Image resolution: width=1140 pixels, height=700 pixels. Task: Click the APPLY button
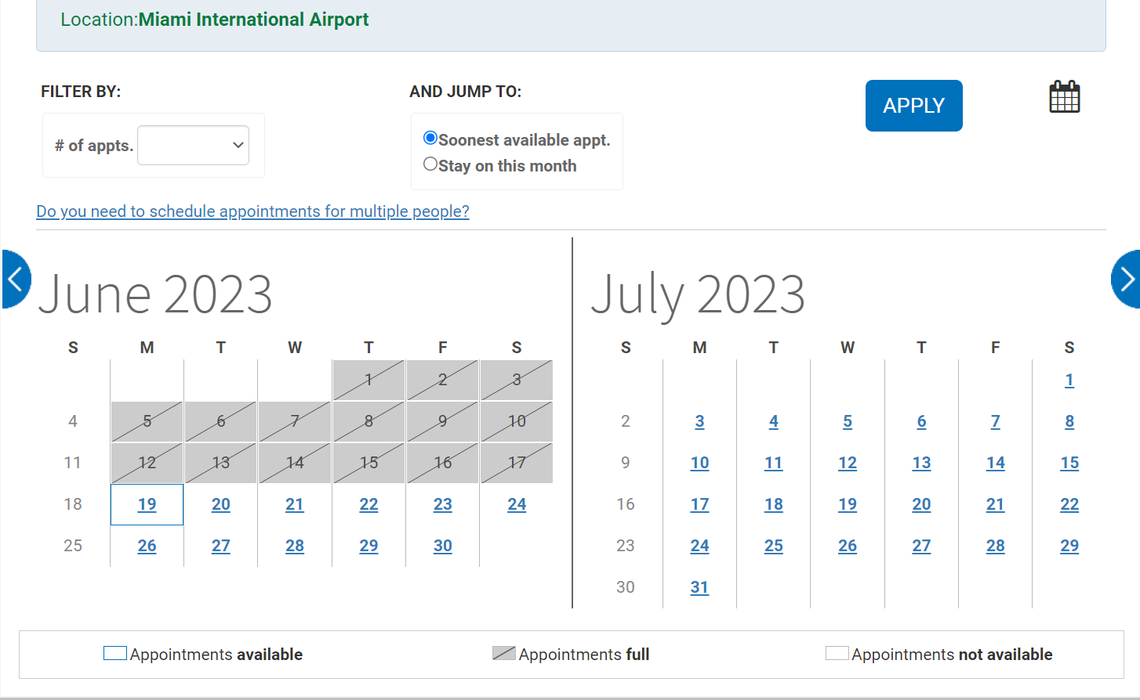[913, 106]
